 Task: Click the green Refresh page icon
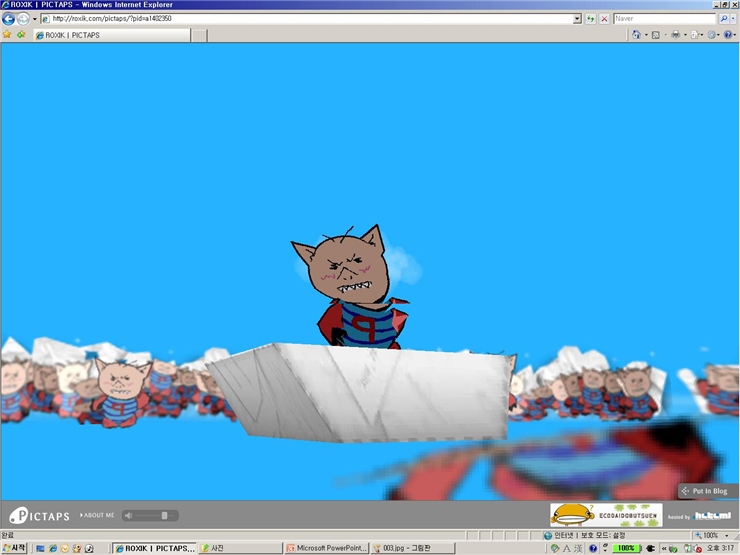pyautogui.click(x=590, y=19)
